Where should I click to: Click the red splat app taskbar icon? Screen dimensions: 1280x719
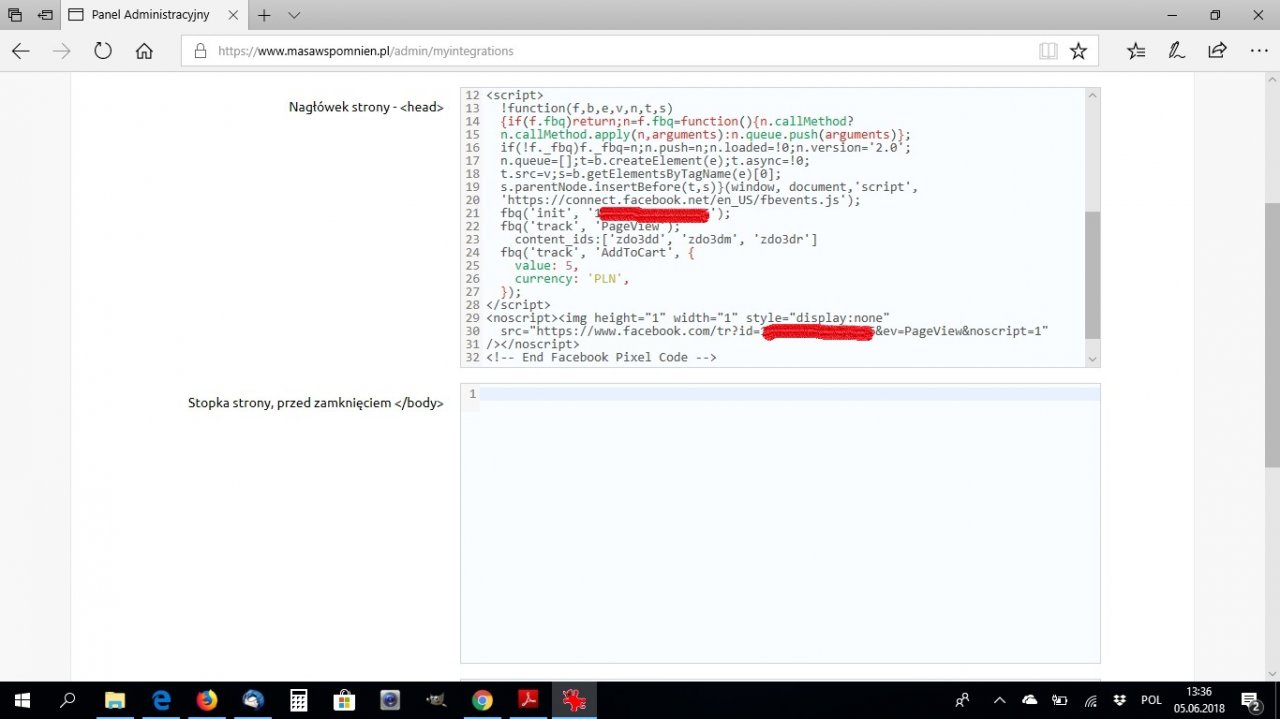(574, 700)
